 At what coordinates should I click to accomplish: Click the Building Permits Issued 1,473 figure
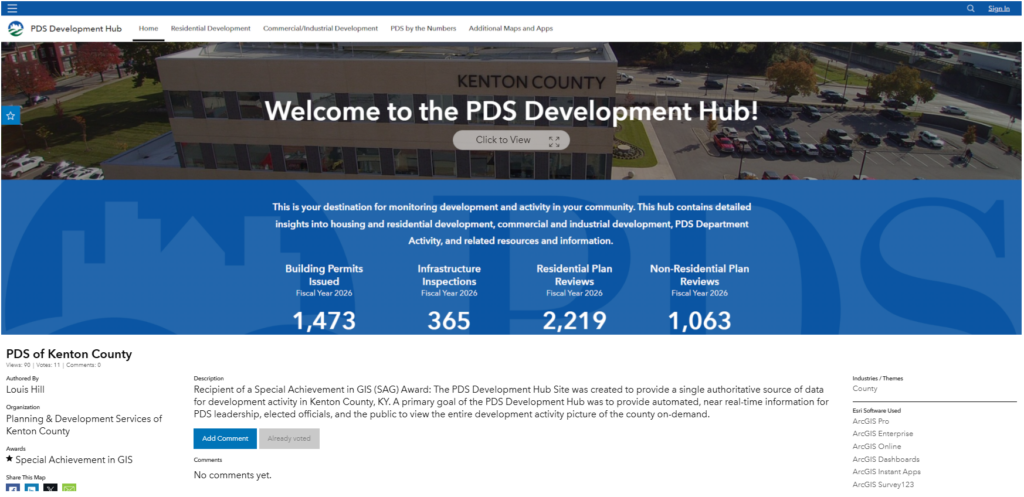pos(324,321)
